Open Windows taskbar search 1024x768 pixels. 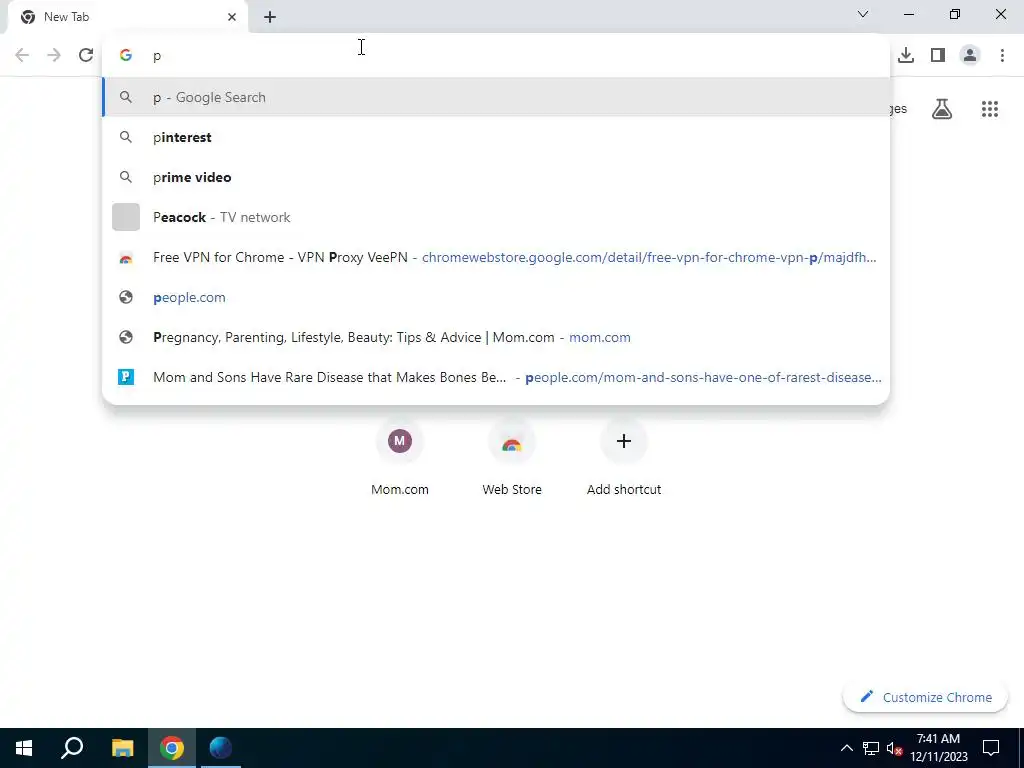click(x=72, y=748)
